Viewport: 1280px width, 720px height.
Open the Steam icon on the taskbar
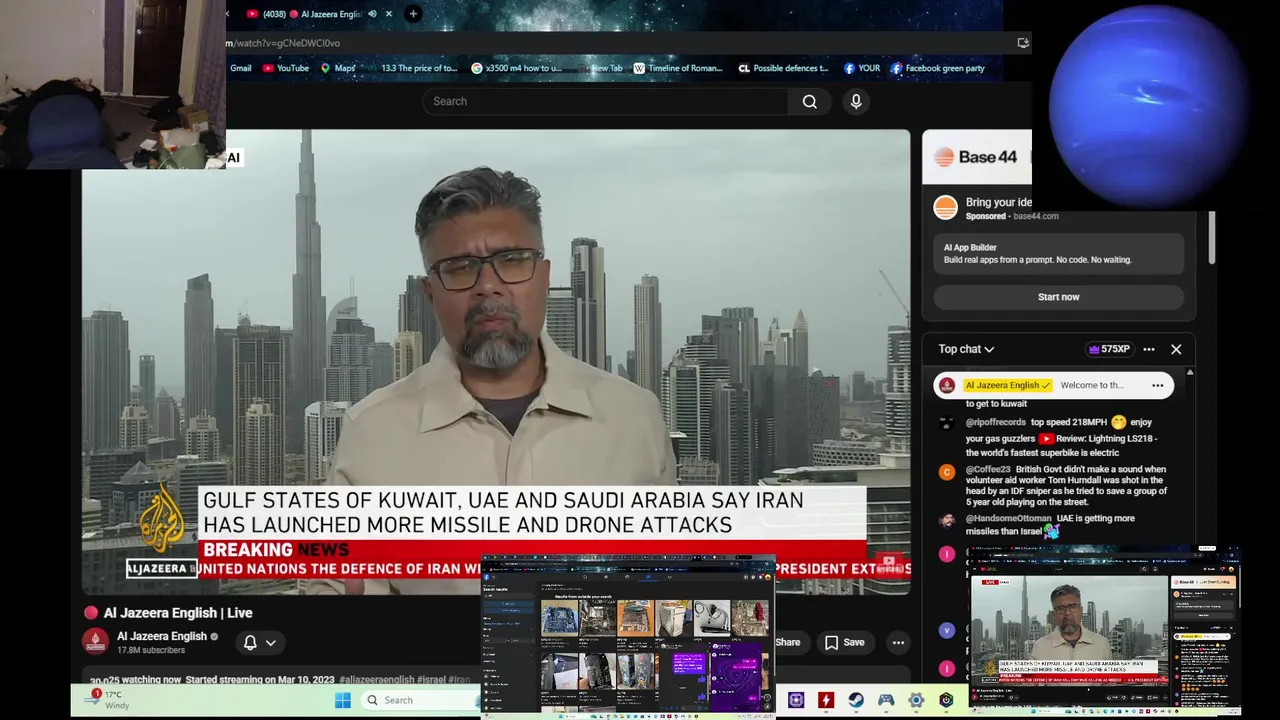click(x=856, y=700)
